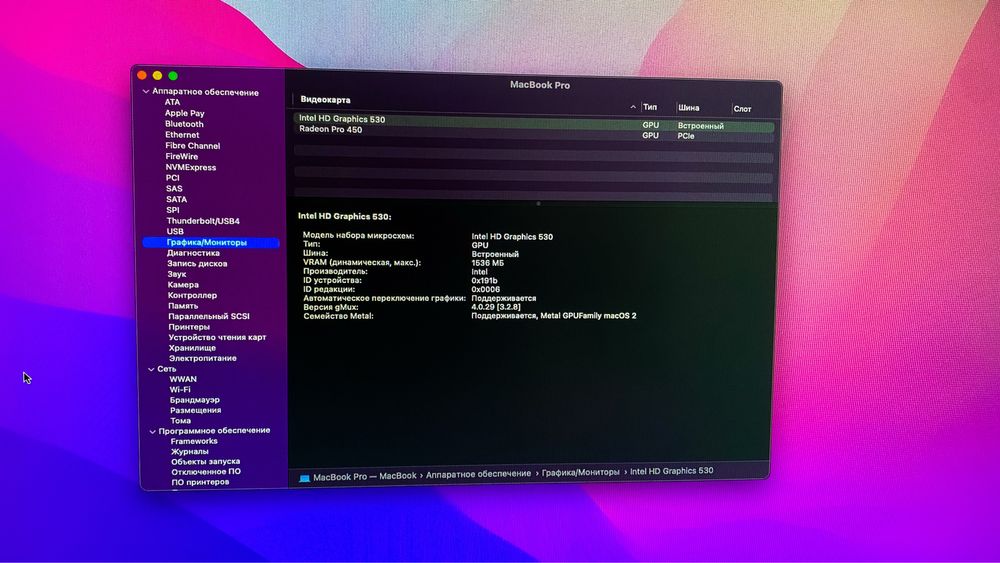Screen dimensions: 1000x563
Task: Select ПО принтеров in the sidebar
Action: 200,482
